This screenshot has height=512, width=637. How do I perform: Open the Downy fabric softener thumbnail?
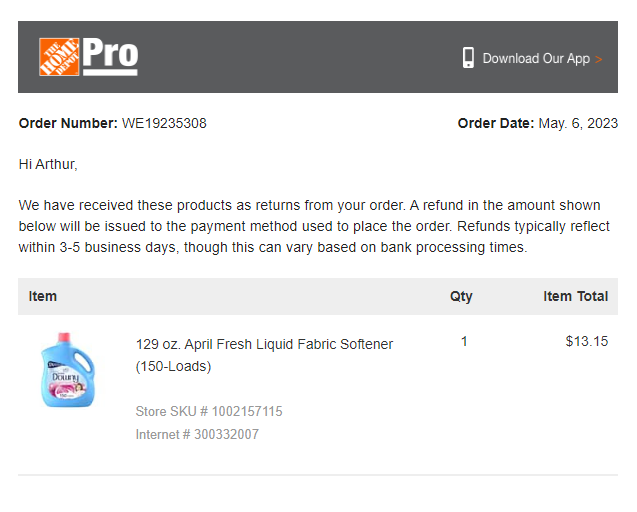pos(67,369)
